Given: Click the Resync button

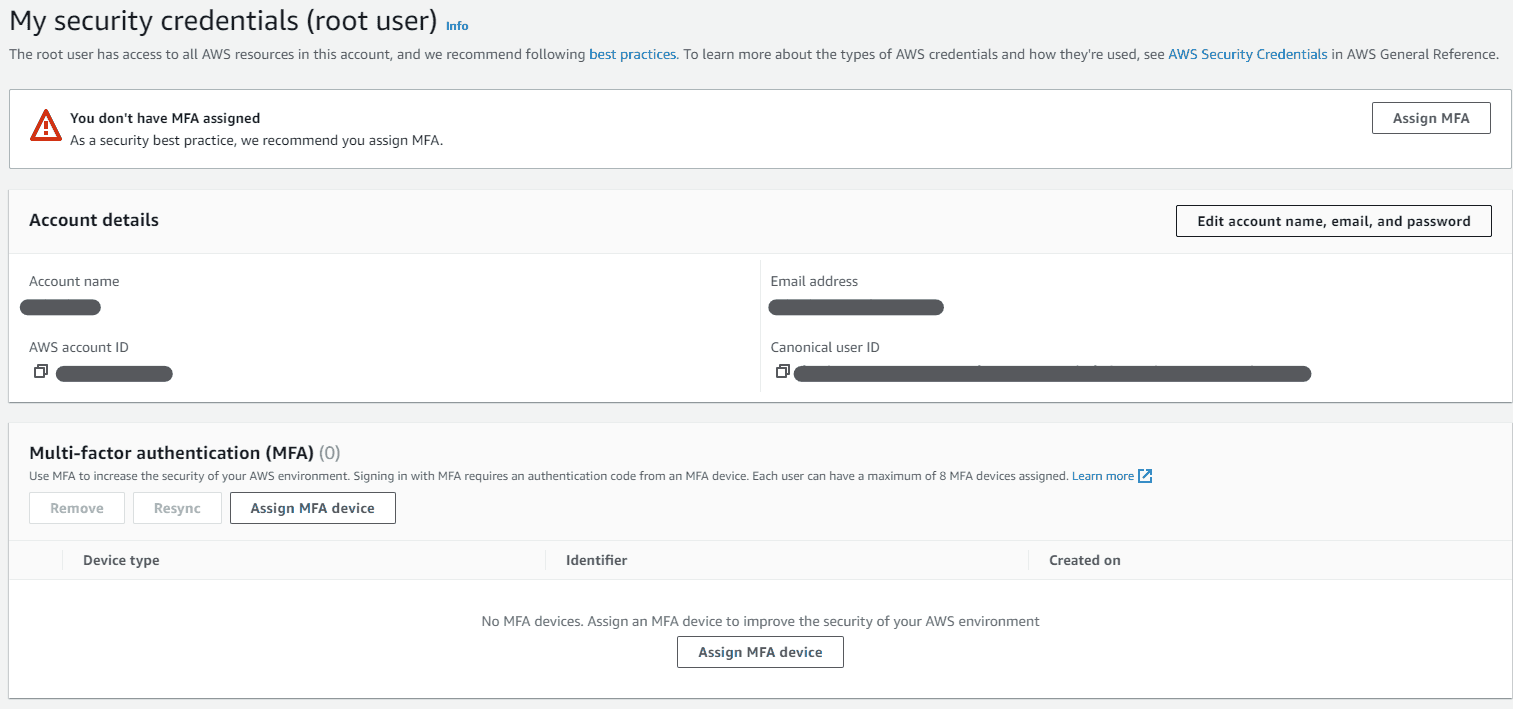Looking at the screenshot, I should pos(177,508).
